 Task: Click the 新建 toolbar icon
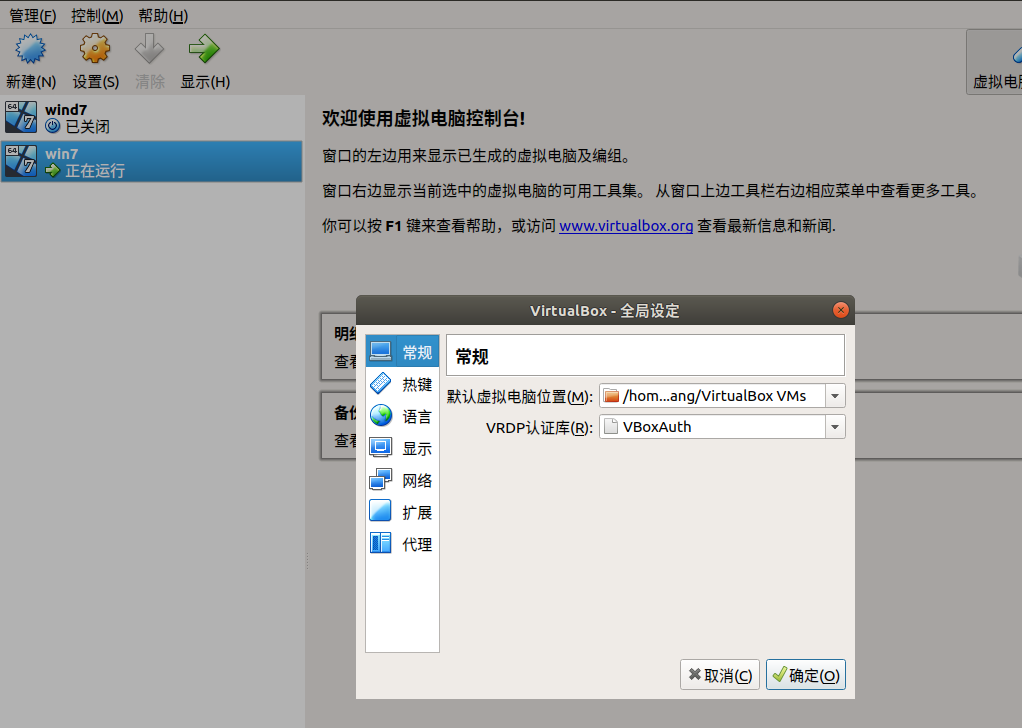point(30,58)
